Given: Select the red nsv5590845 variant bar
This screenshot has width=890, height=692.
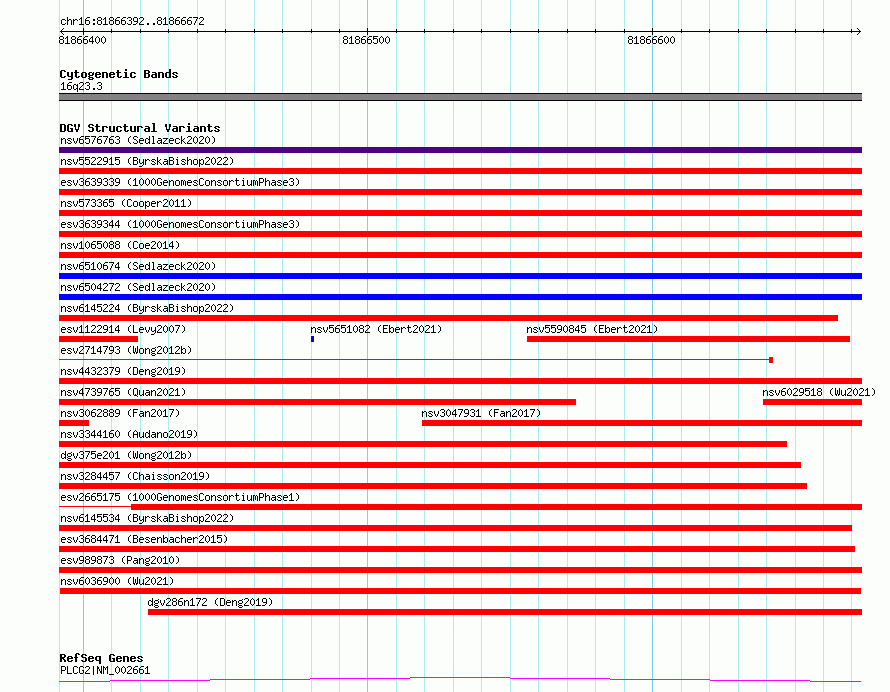Looking at the screenshot, I should click(688, 339).
